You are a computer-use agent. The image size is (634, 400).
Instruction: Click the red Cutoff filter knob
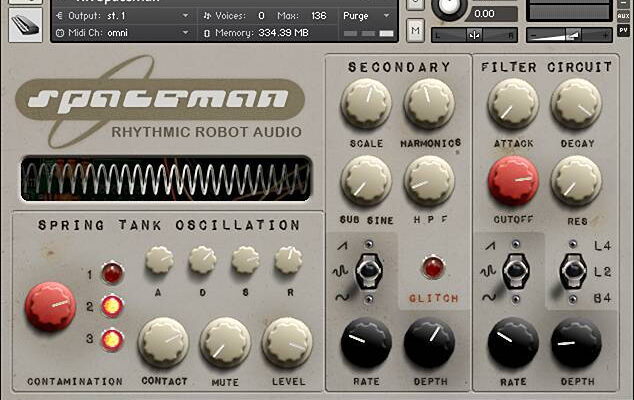[513, 181]
